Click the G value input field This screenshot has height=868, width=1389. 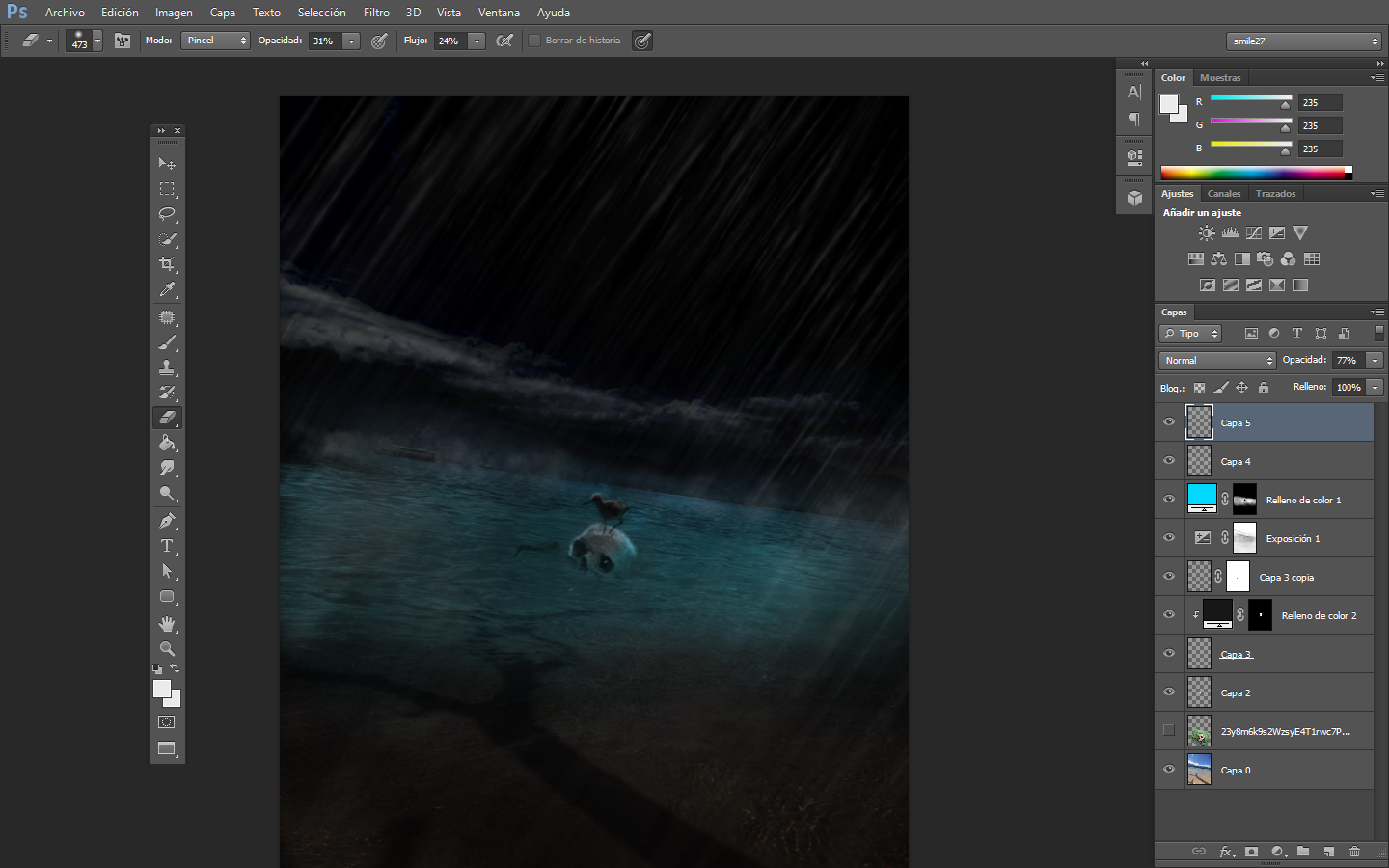1320,125
